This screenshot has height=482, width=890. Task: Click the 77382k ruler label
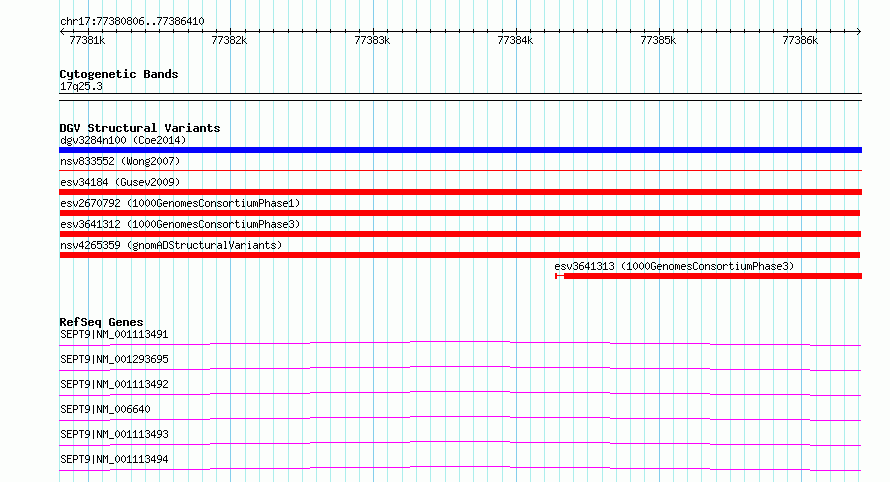pos(229,40)
